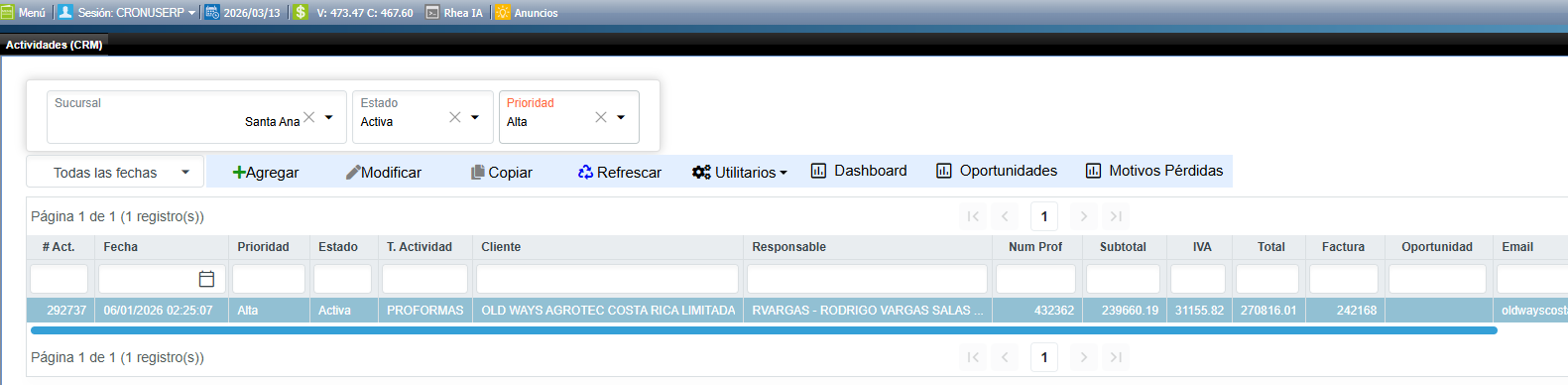Go to last page in bottom pager
Viewport: 1568px width, 385px height.
1116,357
